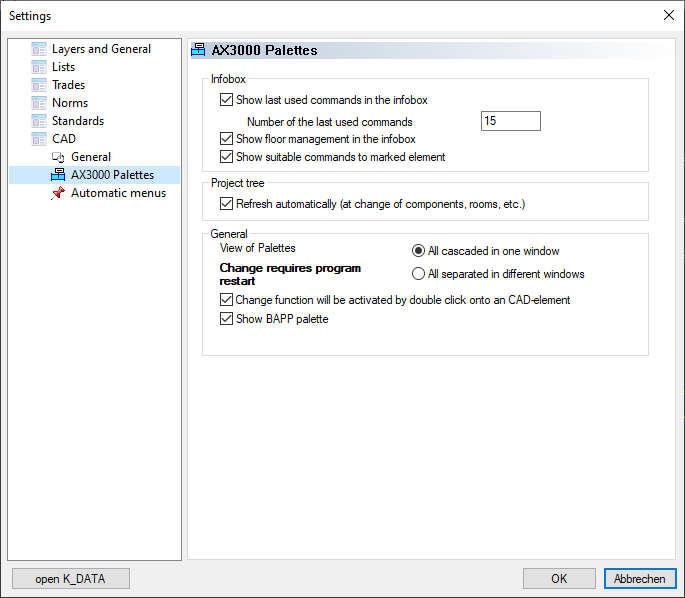Click the Norms tree icon
Viewport: 685px width, 598px height.
(39, 103)
